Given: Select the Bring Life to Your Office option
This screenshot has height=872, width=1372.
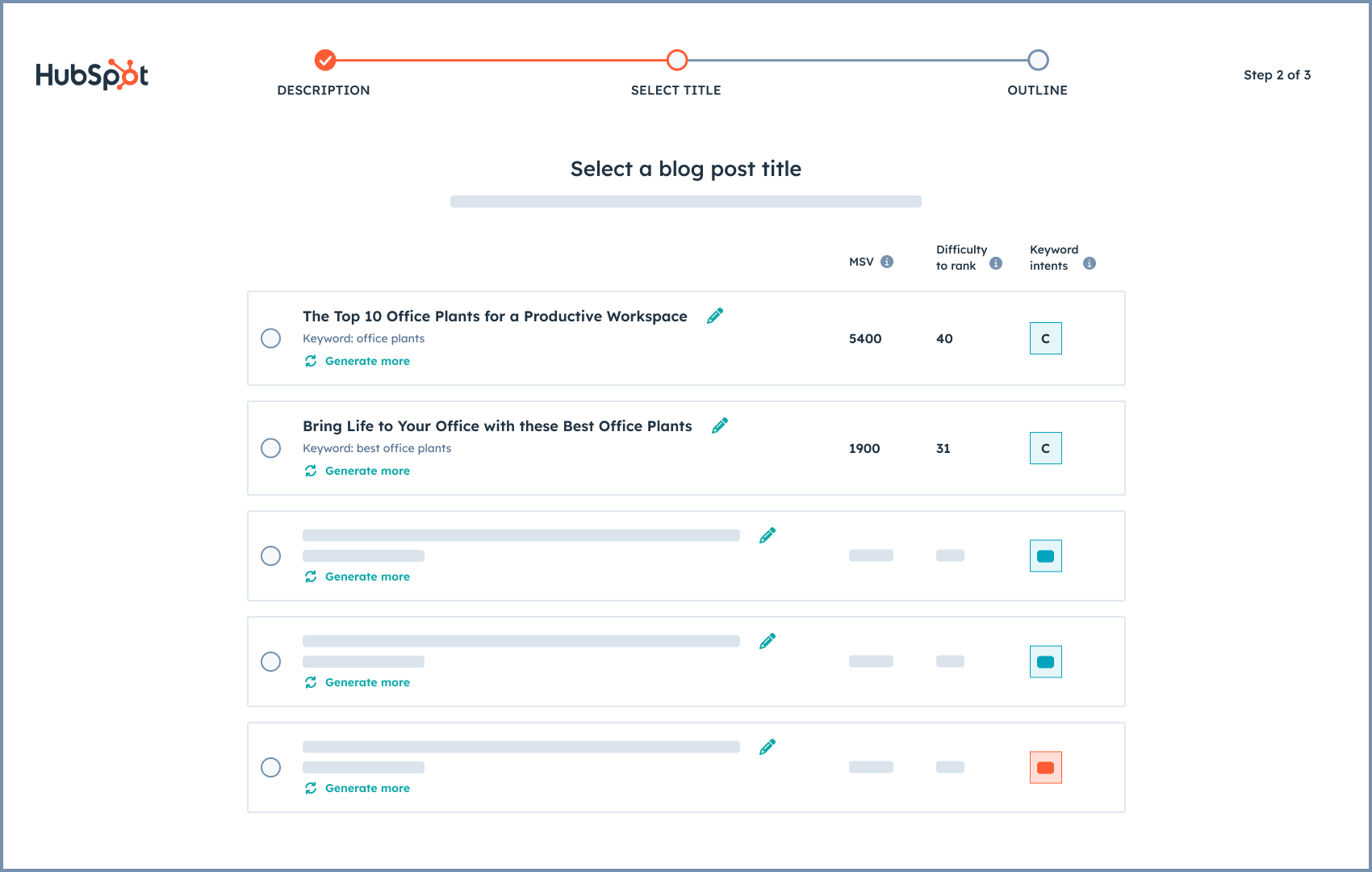Looking at the screenshot, I should [x=270, y=448].
